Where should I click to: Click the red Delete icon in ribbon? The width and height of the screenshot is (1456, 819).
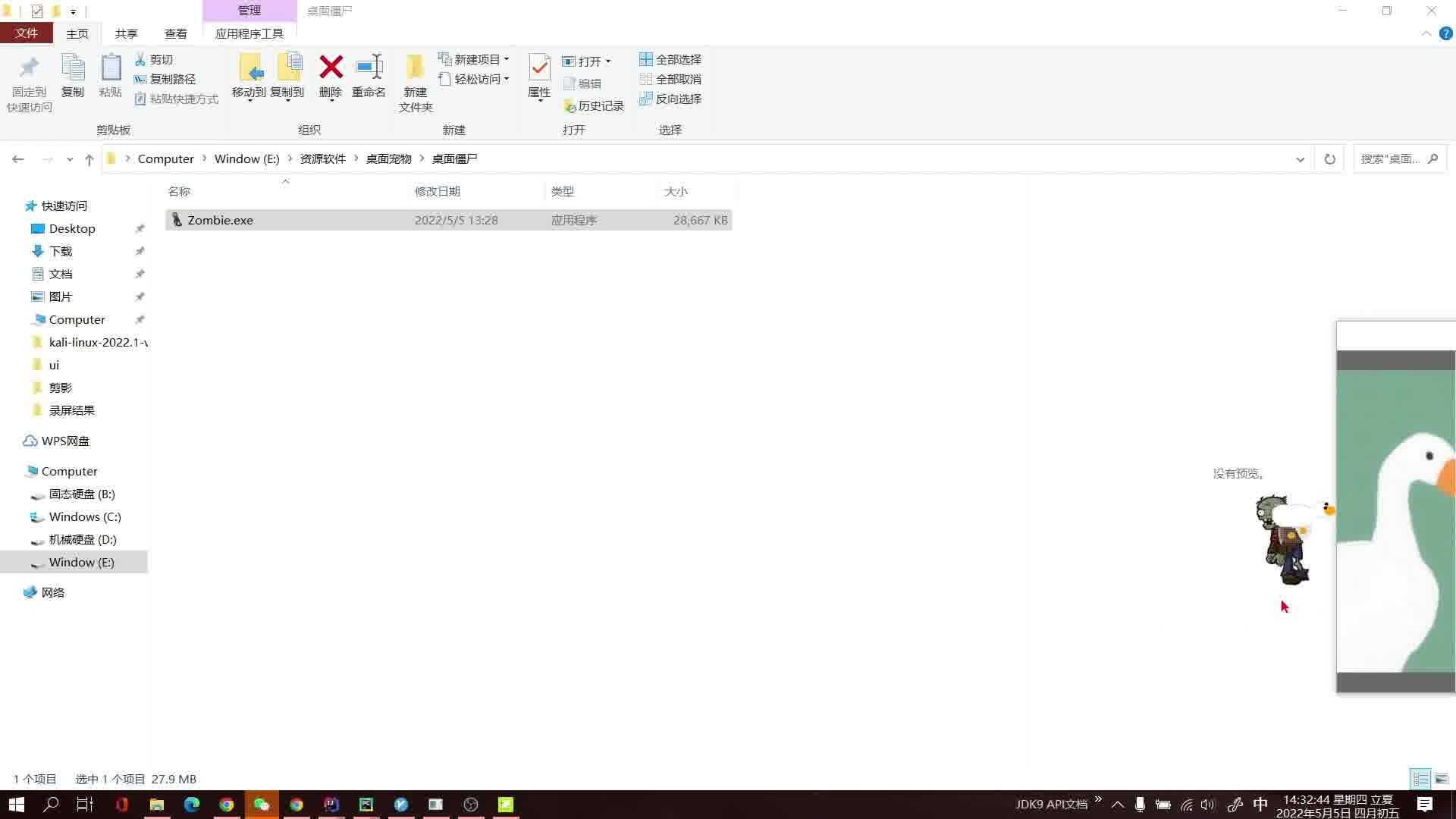pyautogui.click(x=331, y=67)
